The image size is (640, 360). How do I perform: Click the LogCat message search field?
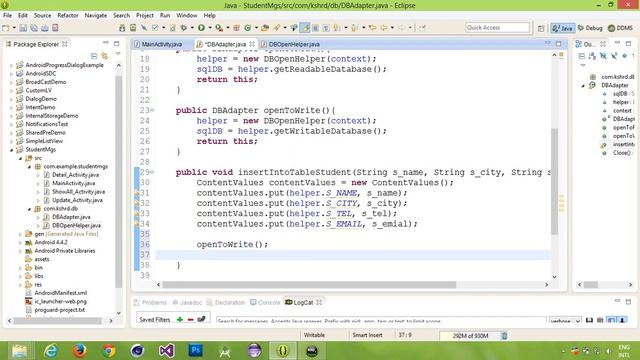(381, 320)
